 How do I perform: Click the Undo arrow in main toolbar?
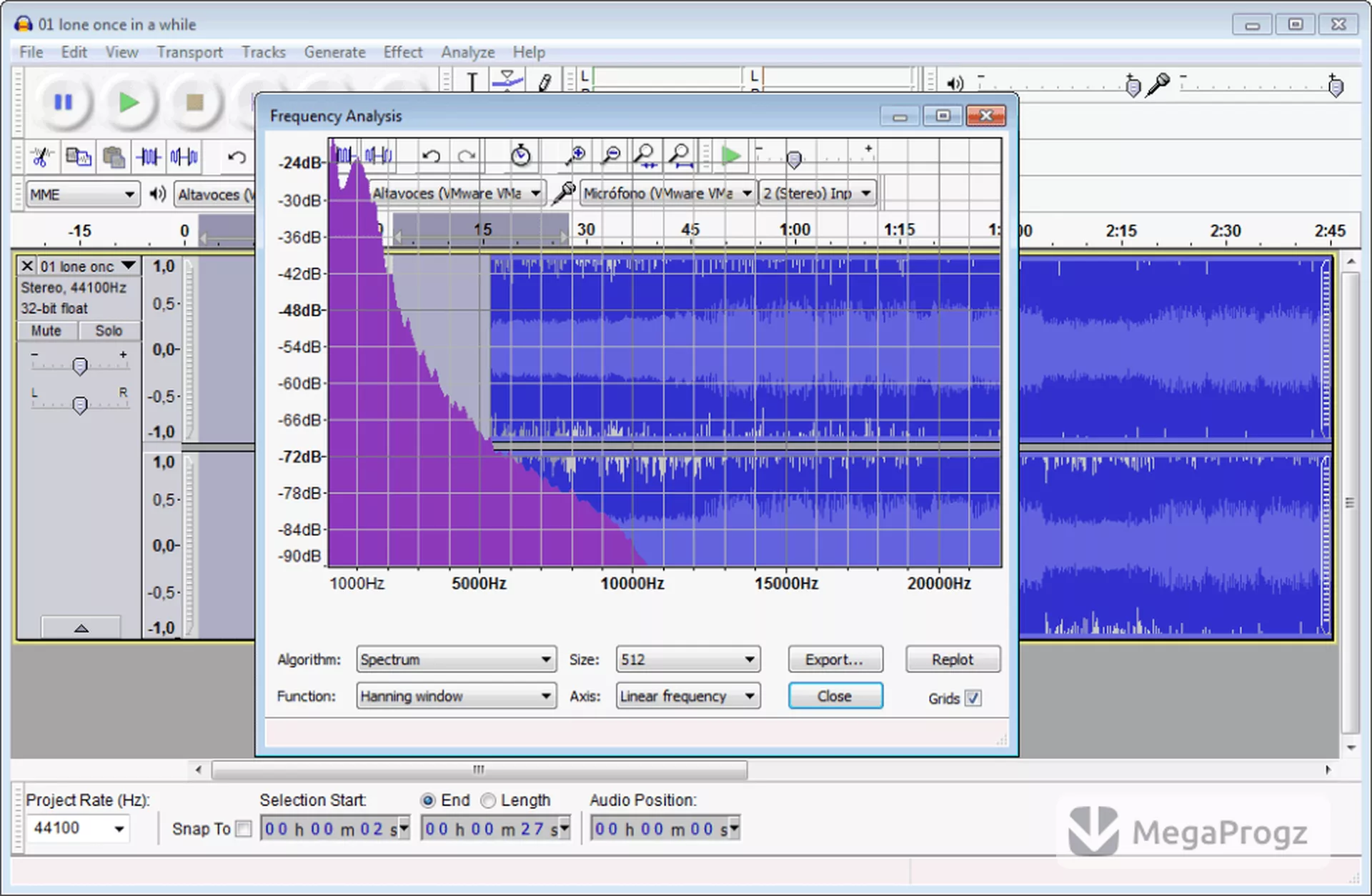point(237,156)
